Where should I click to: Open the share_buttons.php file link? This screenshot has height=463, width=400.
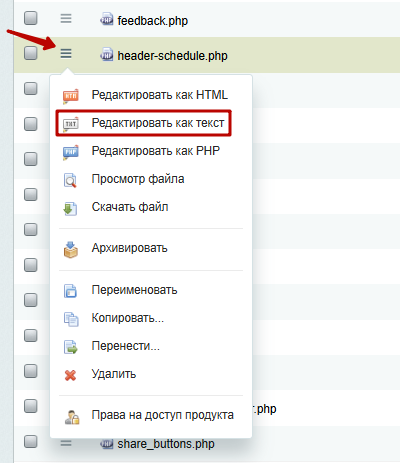[x=166, y=444]
